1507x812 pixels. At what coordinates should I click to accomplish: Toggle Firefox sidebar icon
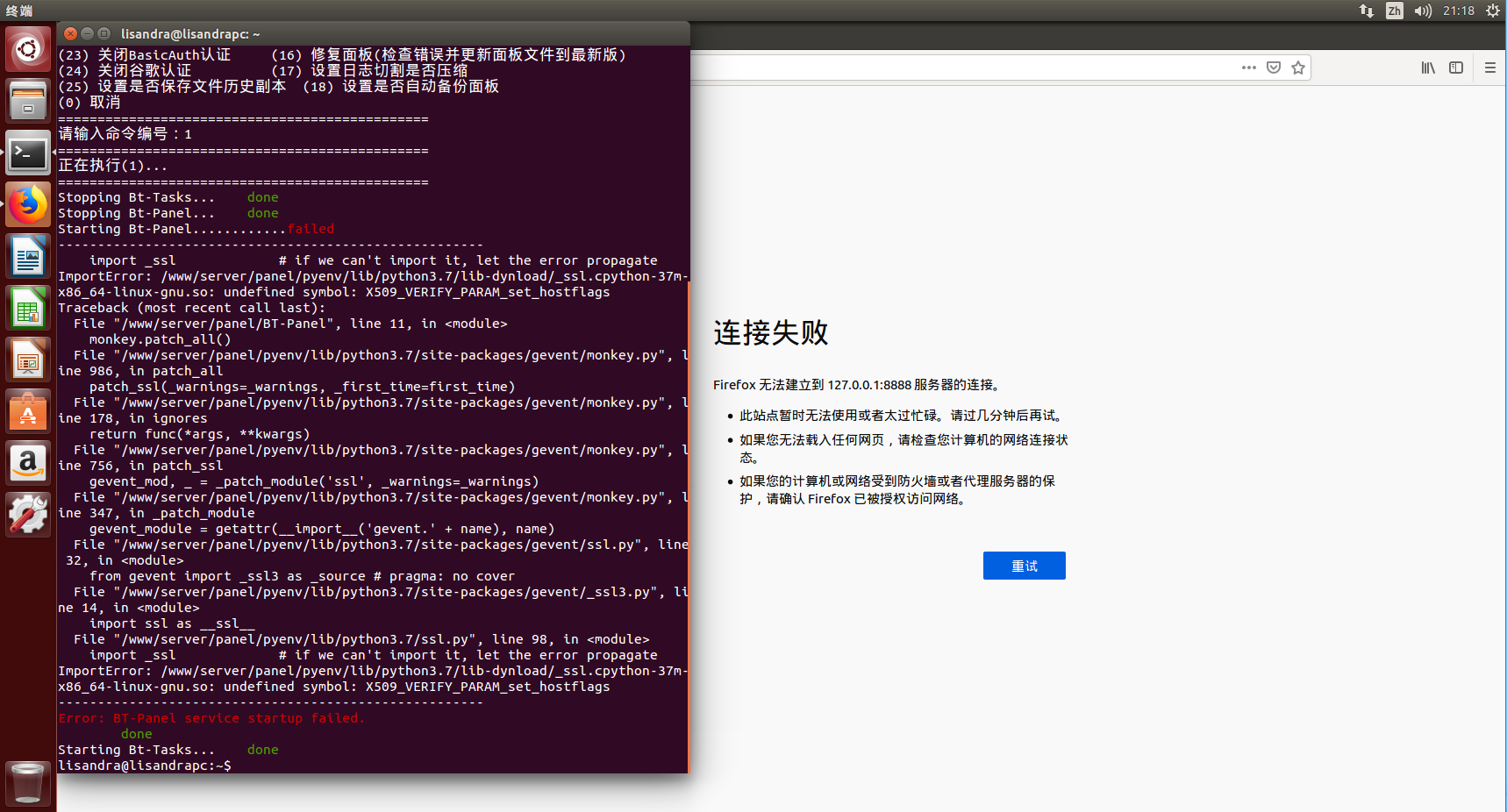click(1456, 68)
